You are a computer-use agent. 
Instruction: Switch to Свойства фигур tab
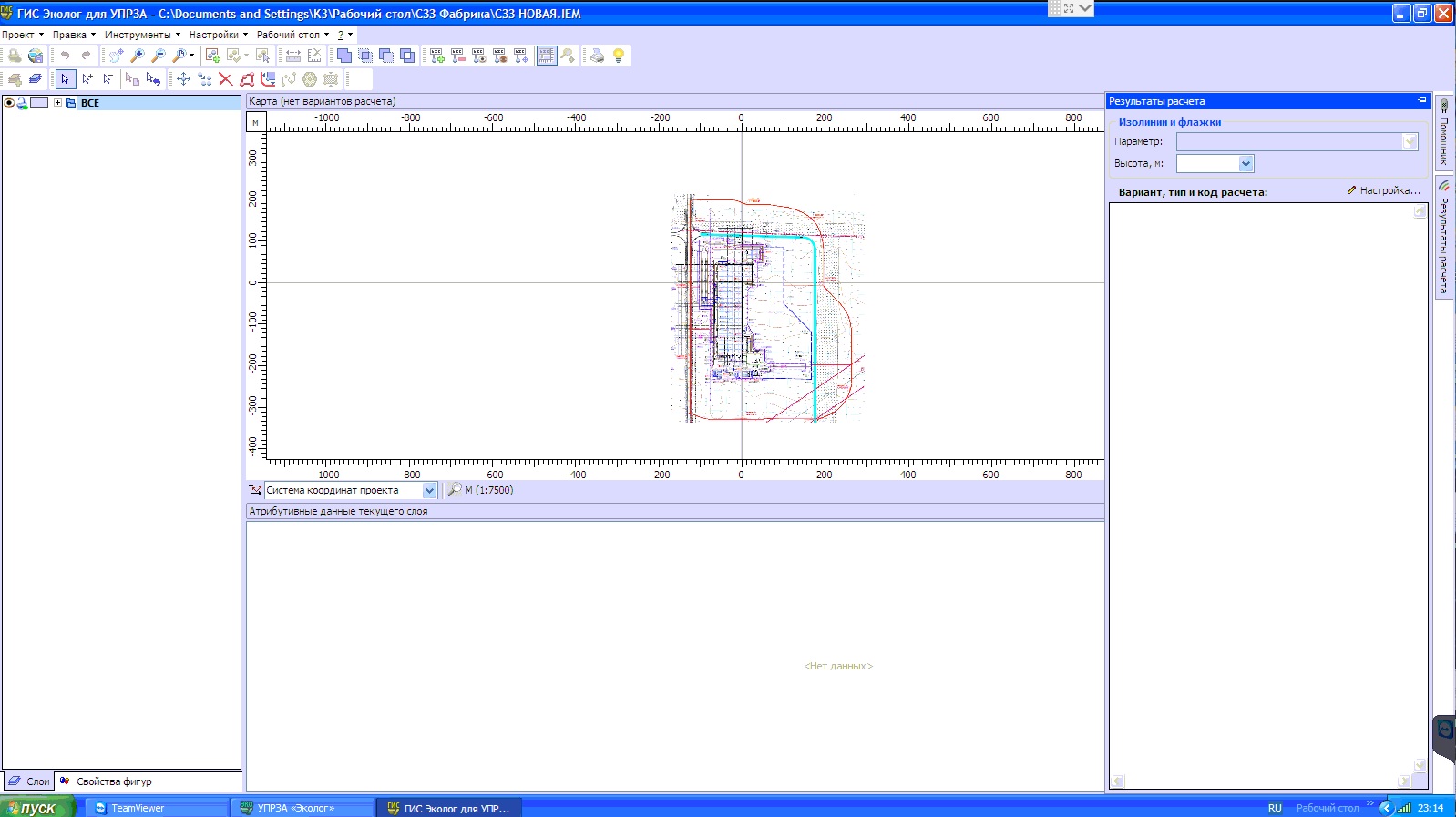(x=113, y=781)
